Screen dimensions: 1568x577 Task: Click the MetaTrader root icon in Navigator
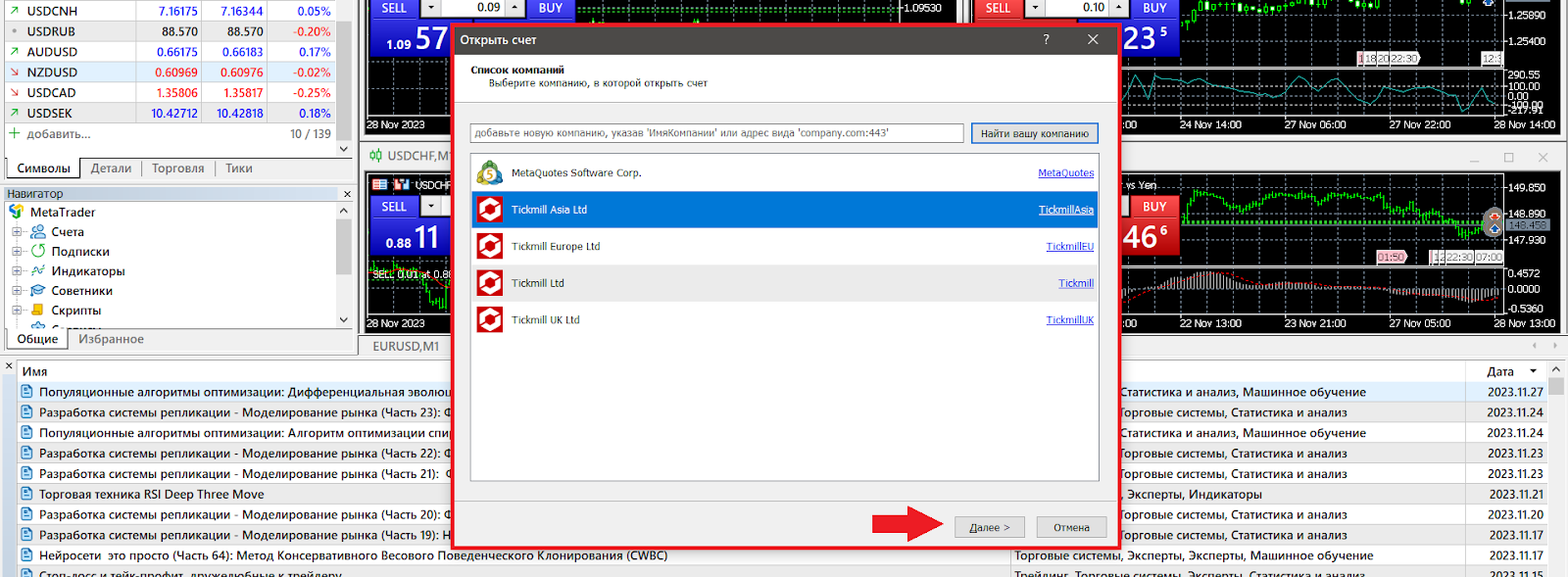(x=17, y=212)
